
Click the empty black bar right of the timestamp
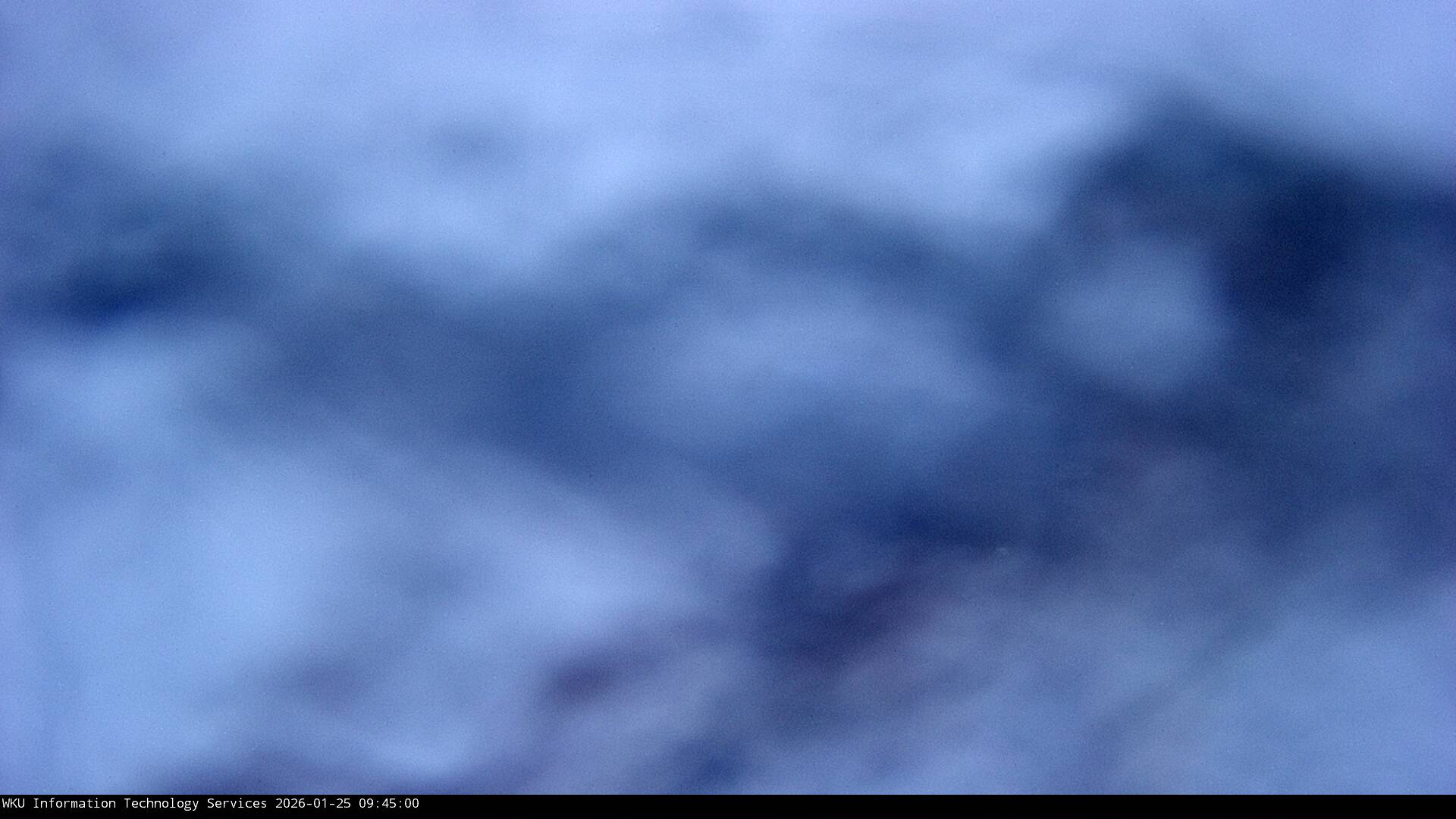(x=910, y=806)
